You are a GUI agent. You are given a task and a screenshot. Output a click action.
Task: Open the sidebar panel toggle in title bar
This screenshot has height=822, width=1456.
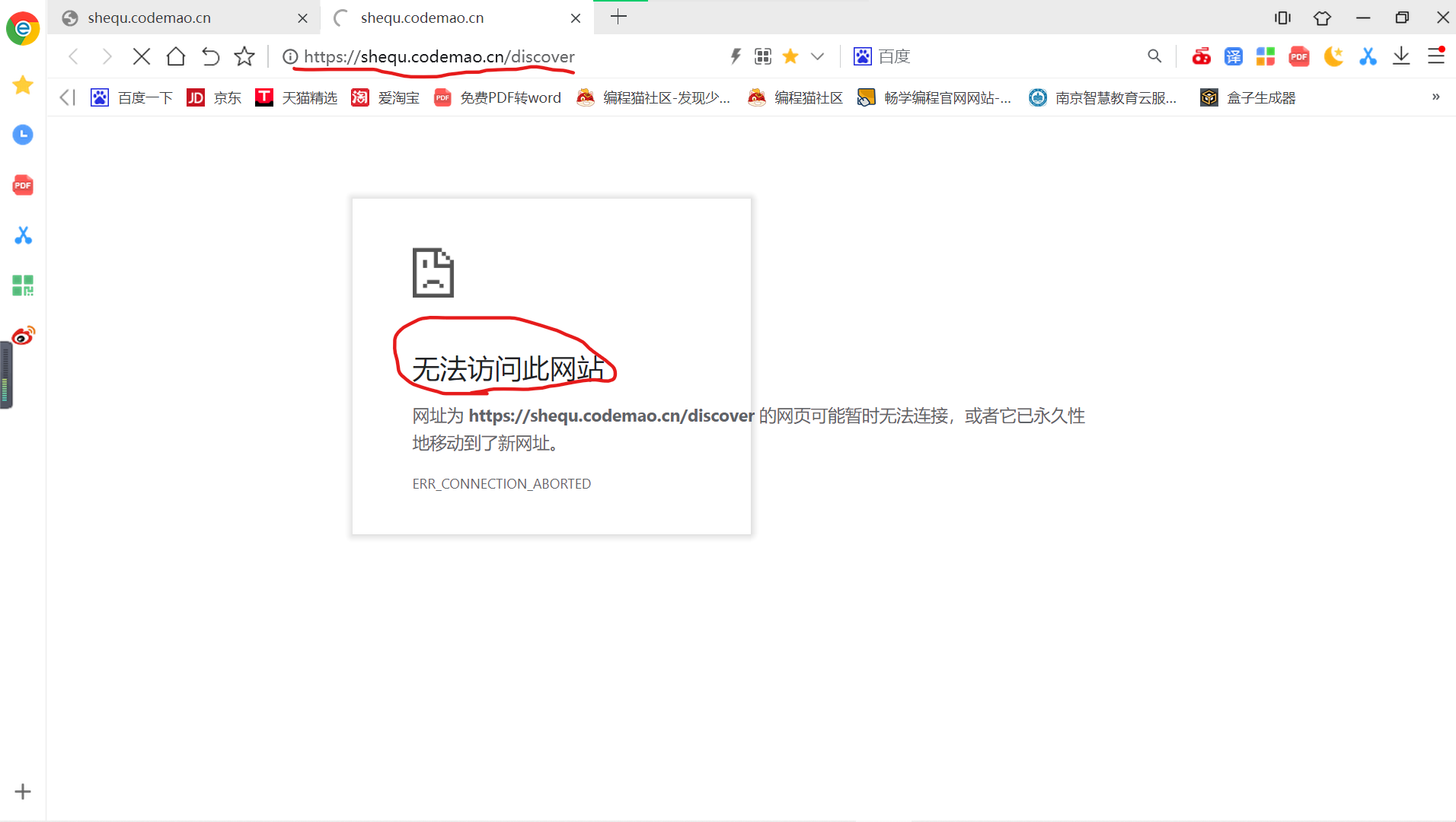[1283, 18]
